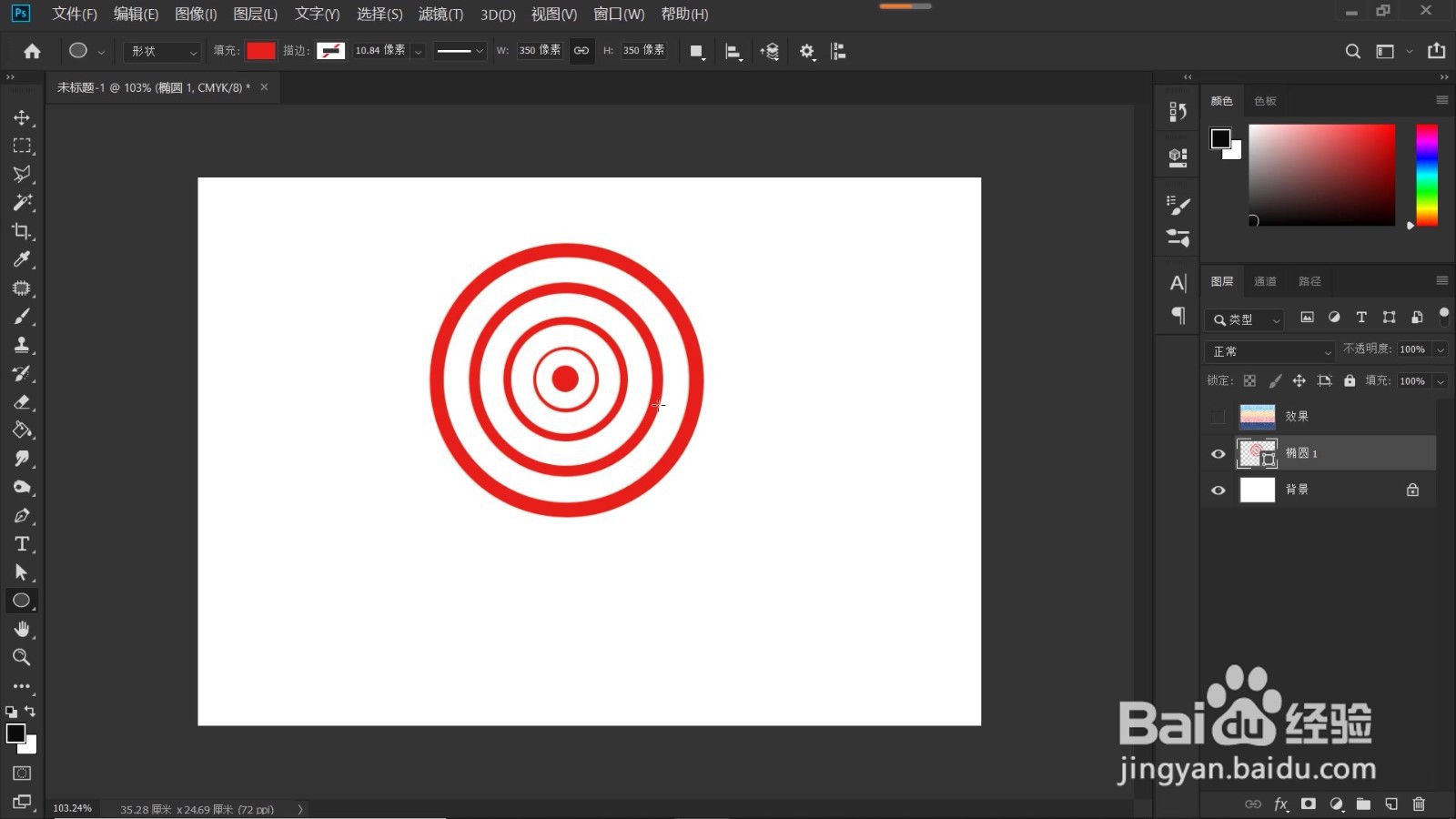Open path operations options

point(697,52)
